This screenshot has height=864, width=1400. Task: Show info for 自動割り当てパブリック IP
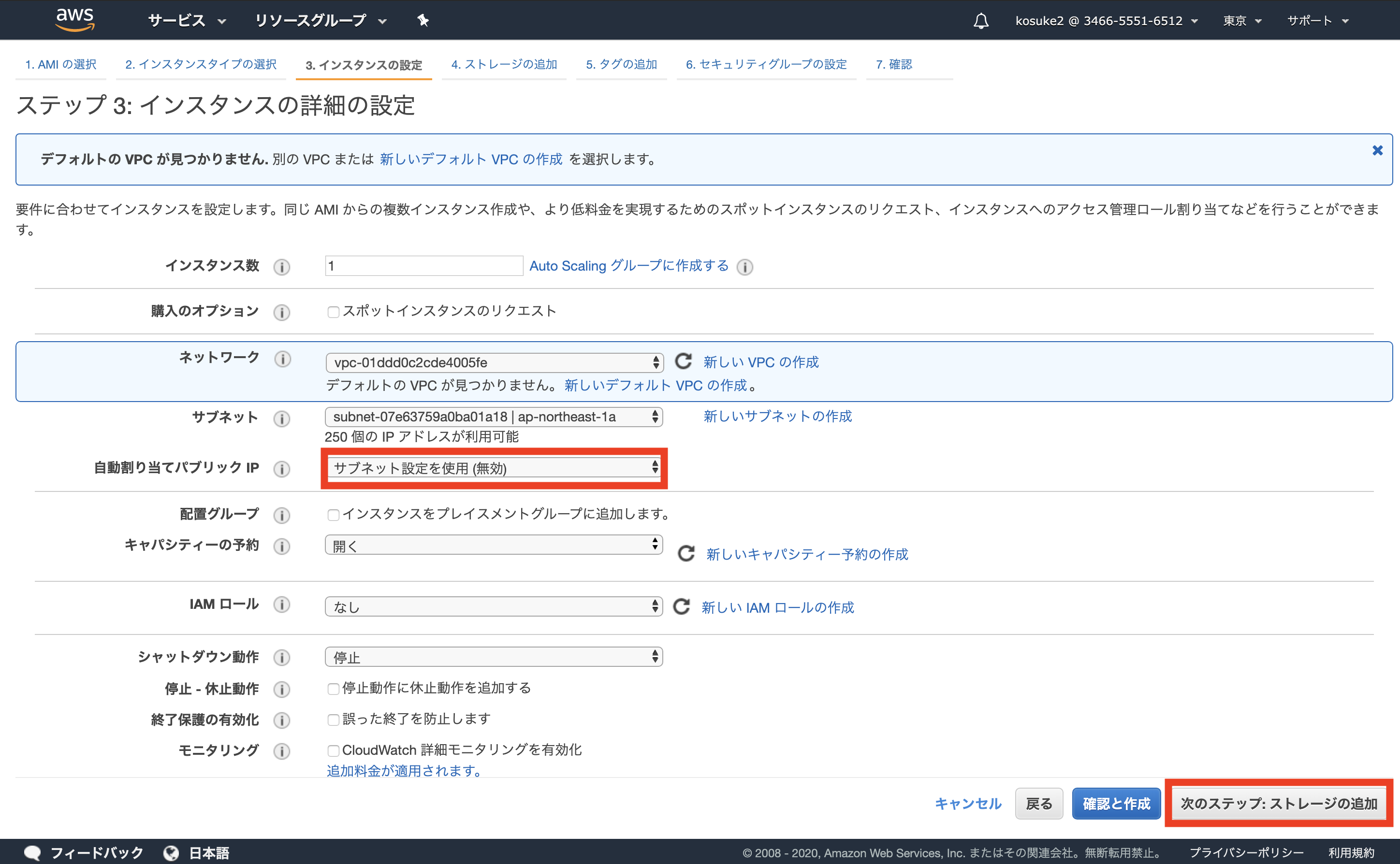click(282, 469)
